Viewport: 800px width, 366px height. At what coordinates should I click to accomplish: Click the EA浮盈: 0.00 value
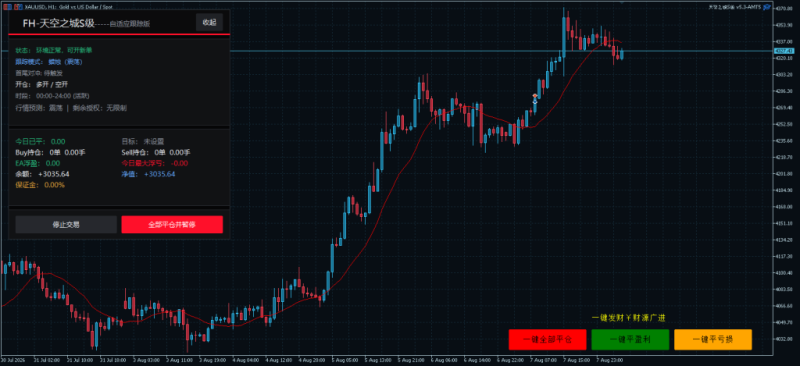tap(38, 163)
